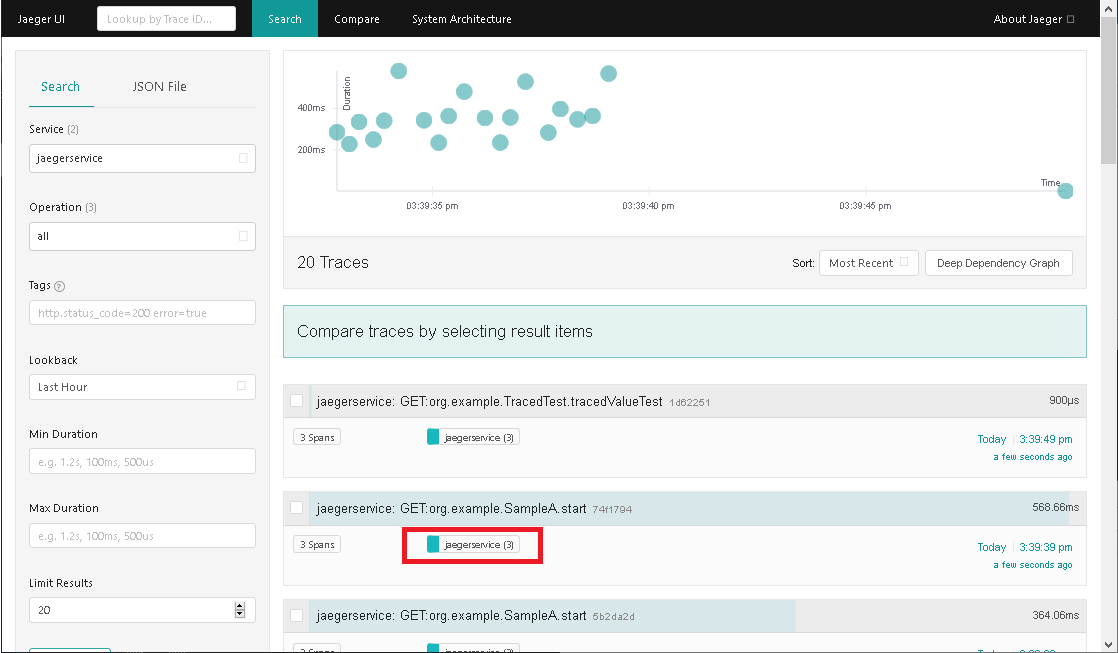Switch to the JSON File tab
The width and height of the screenshot is (1118, 653).
pyautogui.click(x=159, y=87)
